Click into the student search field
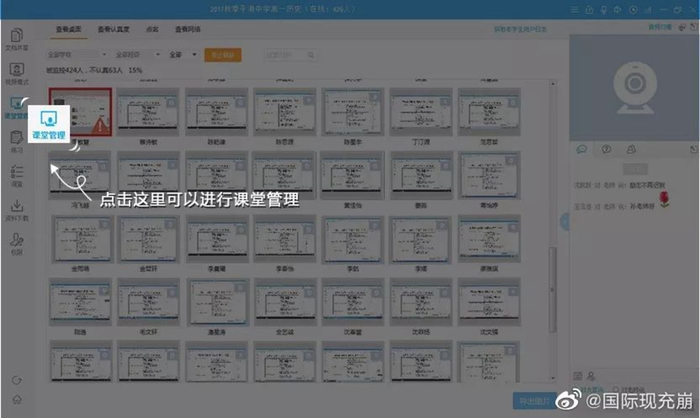This screenshot has height=418, width=700. tap(290, 55)
